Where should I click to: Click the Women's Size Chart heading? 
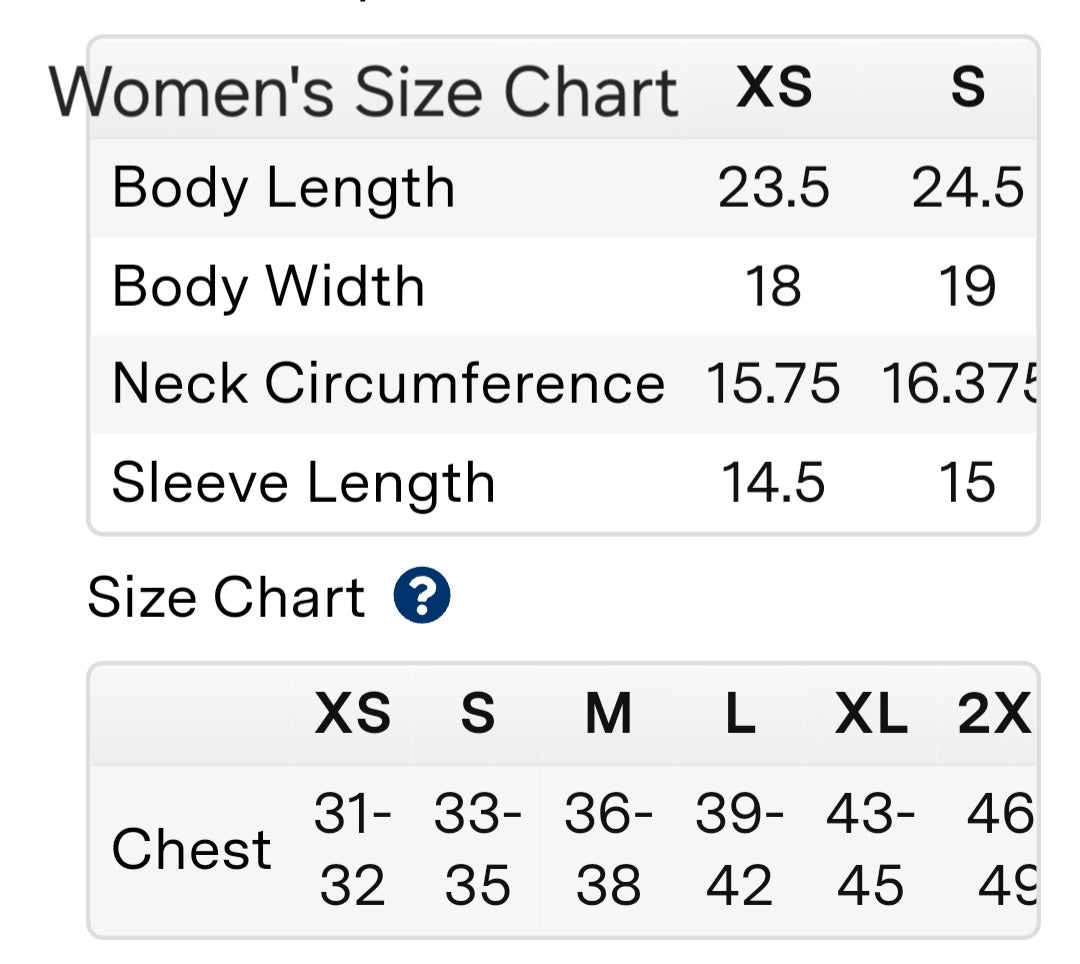click(364, 92)
